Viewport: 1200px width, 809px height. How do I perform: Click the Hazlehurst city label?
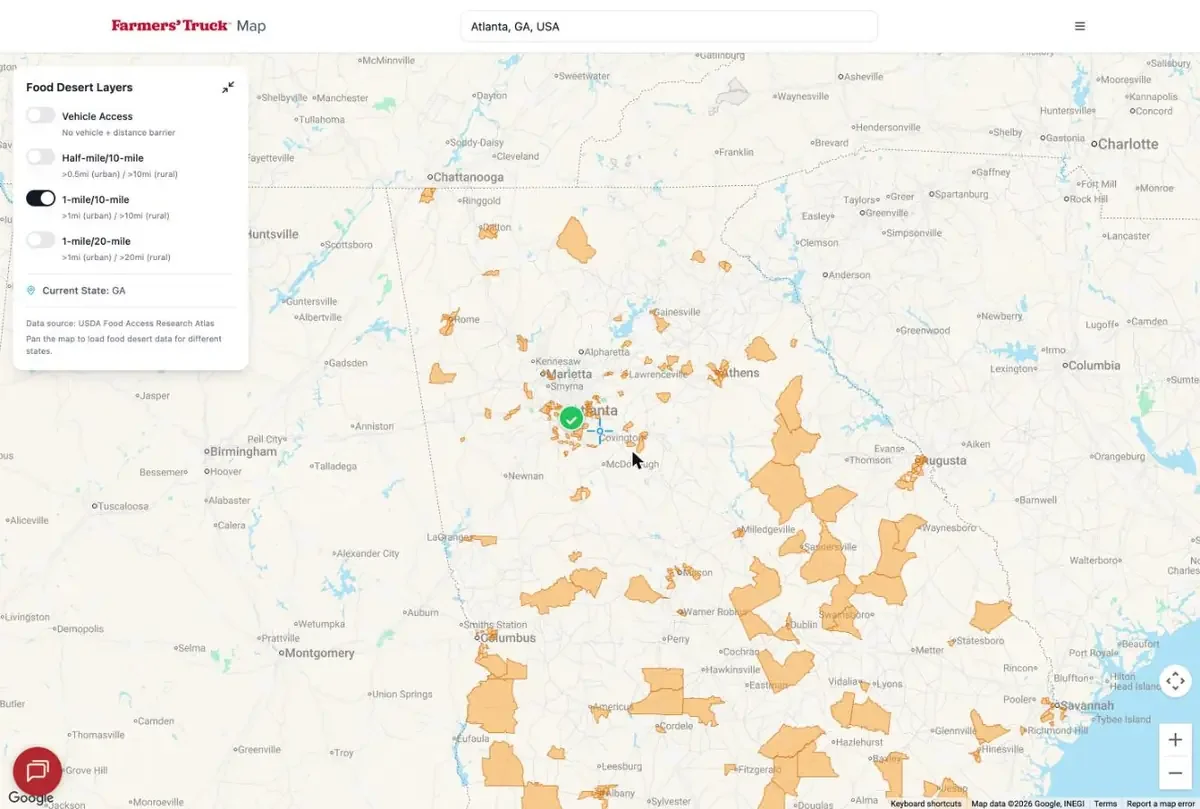(859, 743)
